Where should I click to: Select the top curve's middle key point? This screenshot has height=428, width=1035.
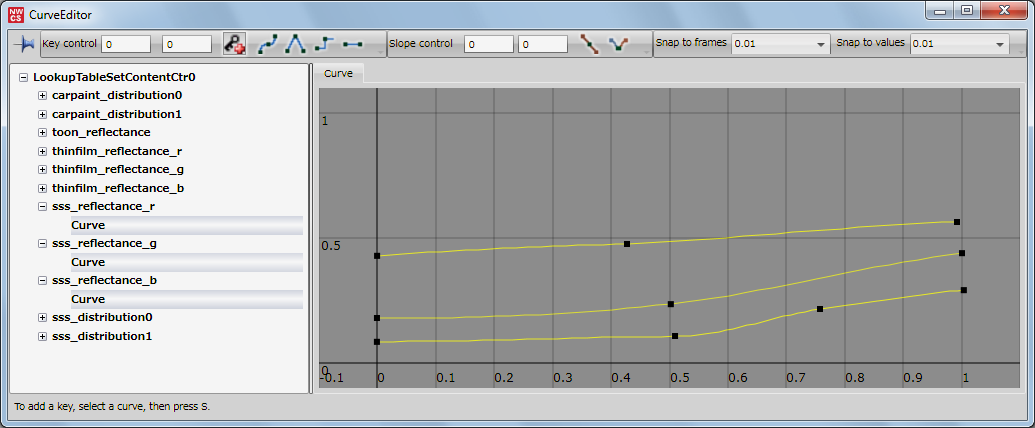(627, 244)
